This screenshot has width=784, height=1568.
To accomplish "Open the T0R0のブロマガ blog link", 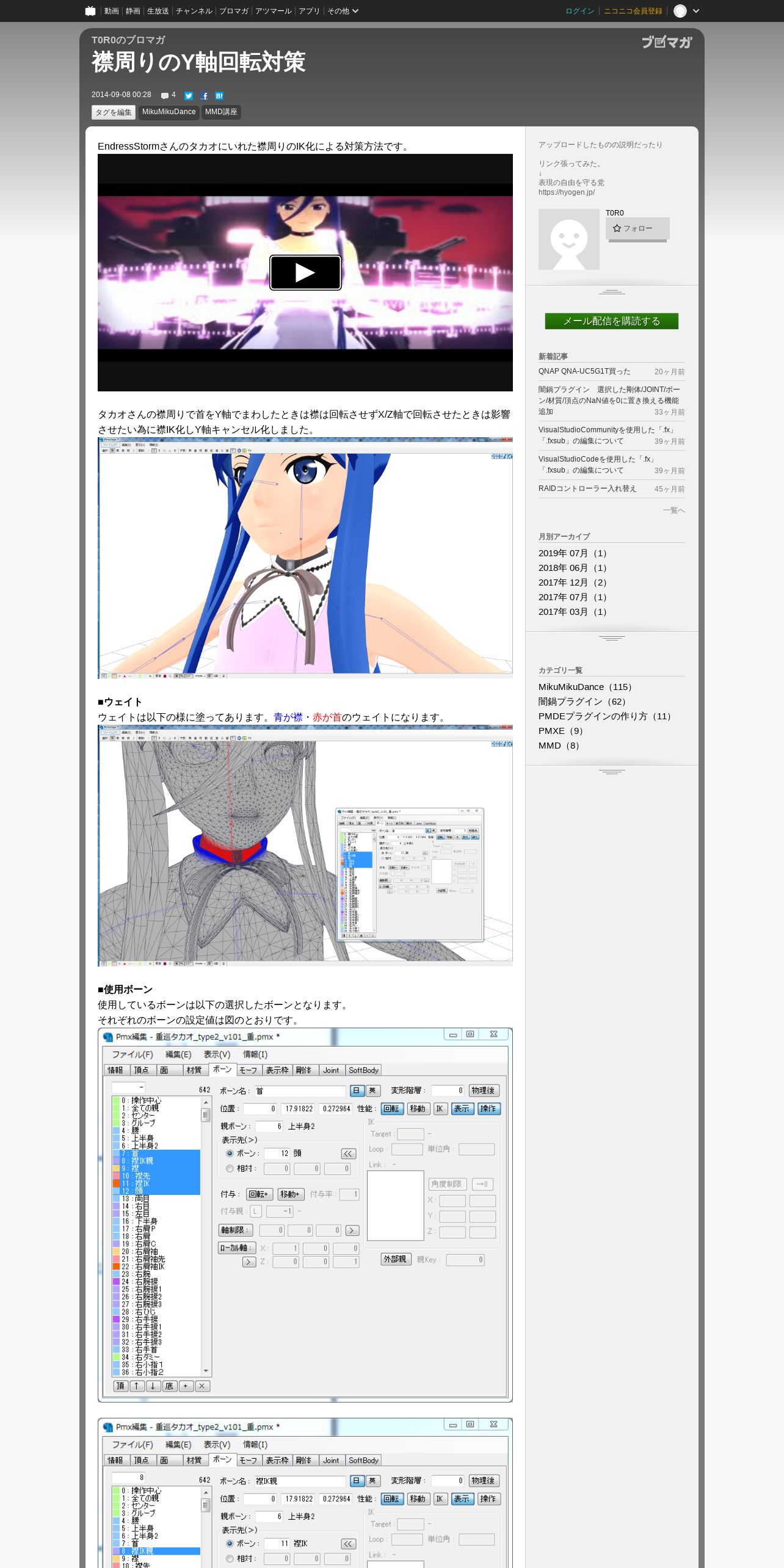I will (128, 40).
